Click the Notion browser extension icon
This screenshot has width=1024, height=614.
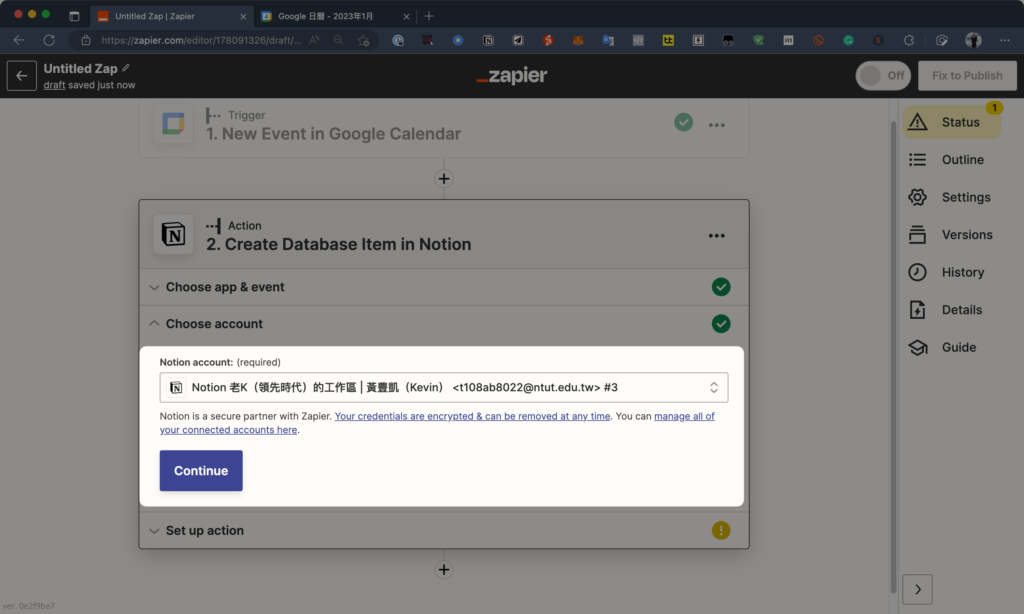(488, 40)
